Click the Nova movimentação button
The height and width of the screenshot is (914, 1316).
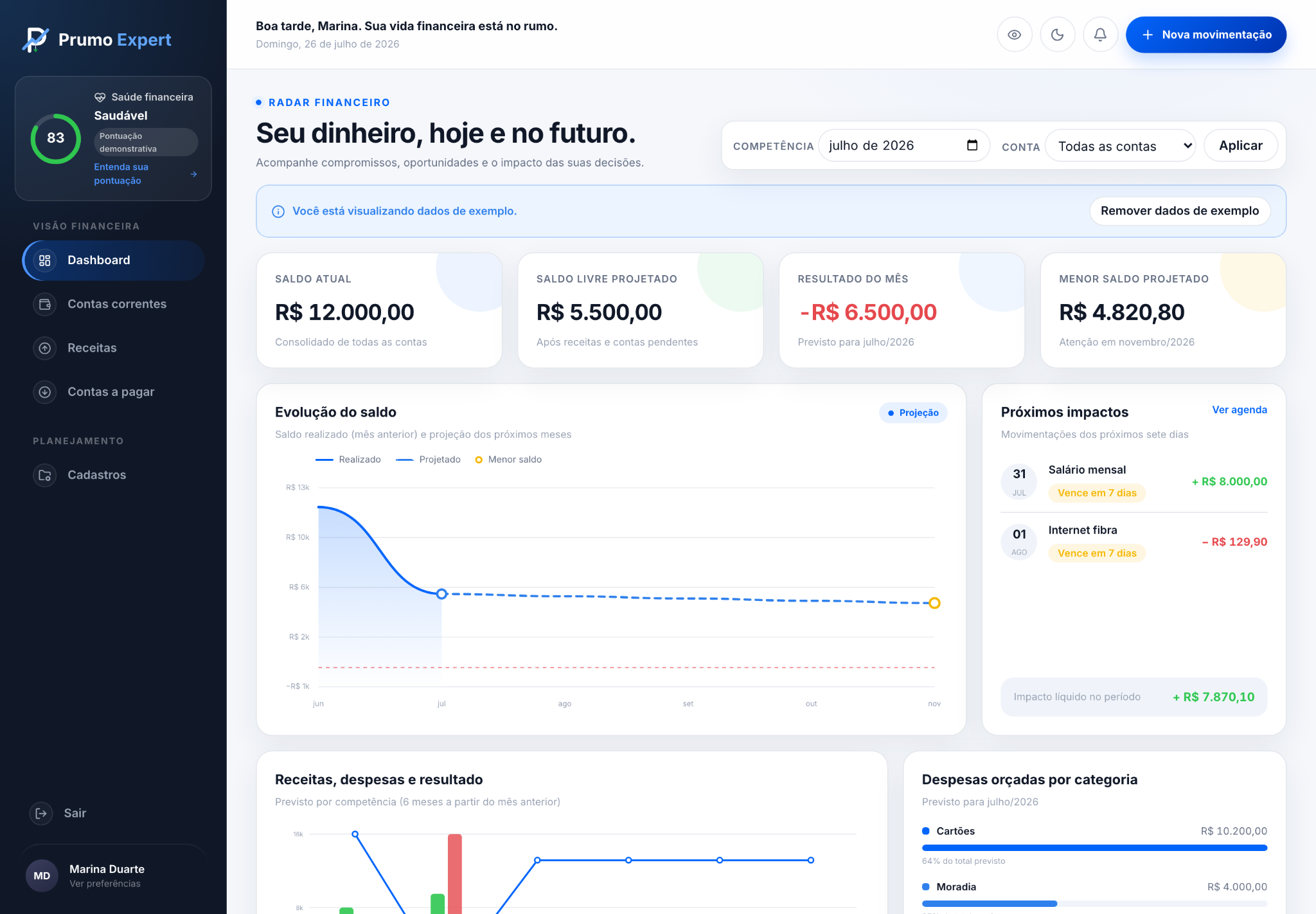tap(1206, 35)
